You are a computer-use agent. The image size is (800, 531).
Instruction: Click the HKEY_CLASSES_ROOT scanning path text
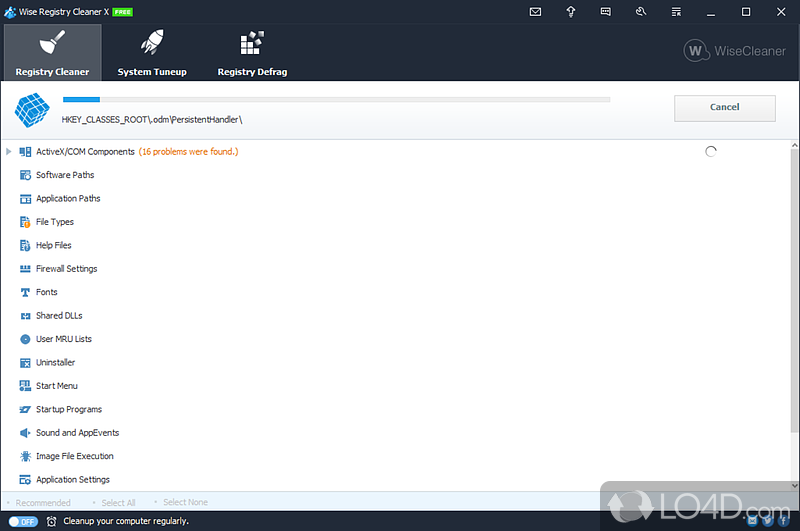pyautogui.click(x=152, y=120)
